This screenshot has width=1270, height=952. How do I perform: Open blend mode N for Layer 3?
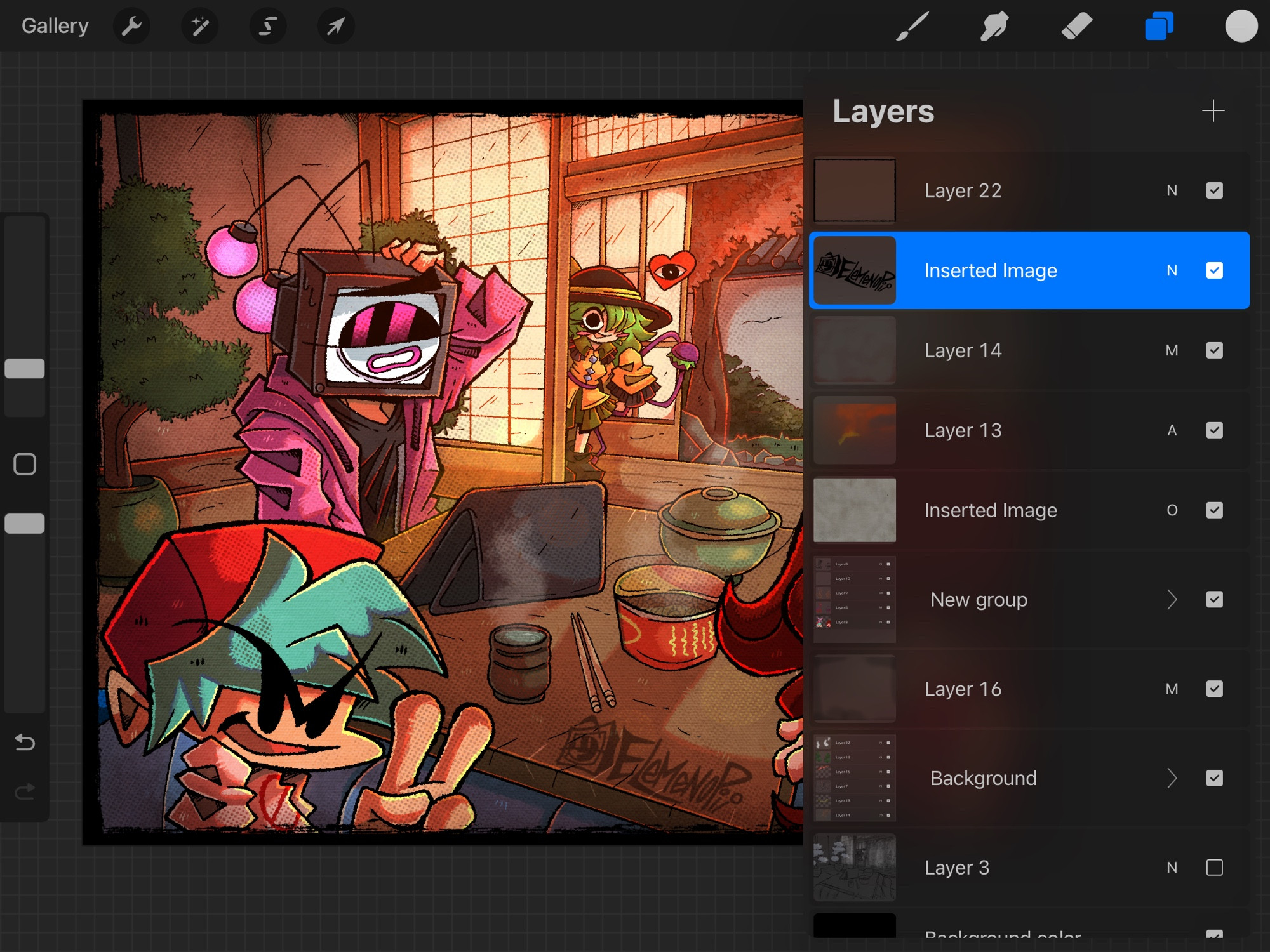tap(1172, 868)
